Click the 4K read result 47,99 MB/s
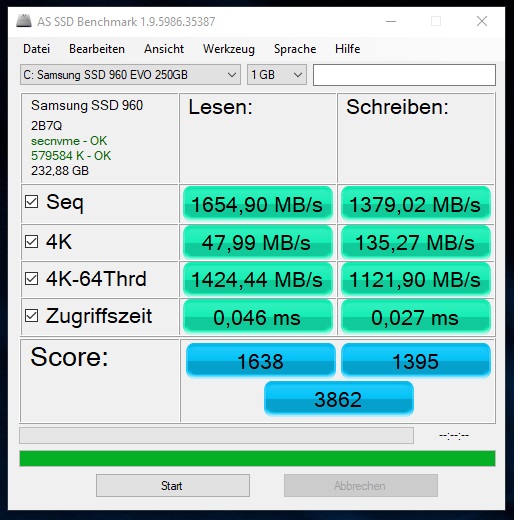The image size is (514, 520). [x=258, y=242]
